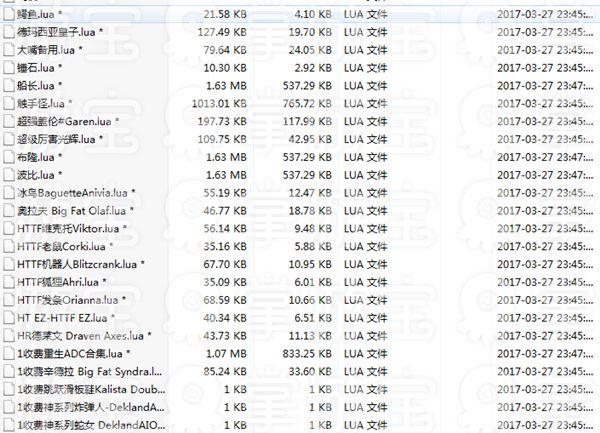Click the file icon beside 波比.lua
The height and width of the screenshot is (433, 600).
8,175
